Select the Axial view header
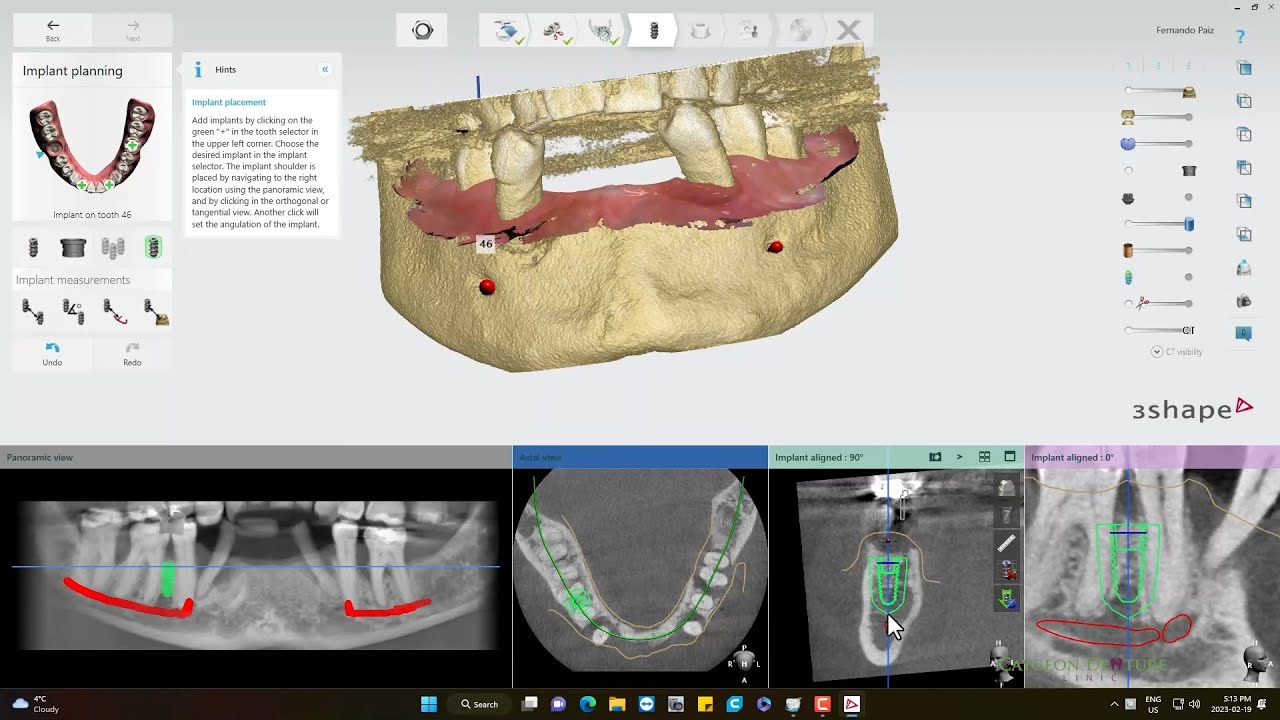Viewport: 1280px width, 720px height. pyautogui.click(x=640, y=457)
